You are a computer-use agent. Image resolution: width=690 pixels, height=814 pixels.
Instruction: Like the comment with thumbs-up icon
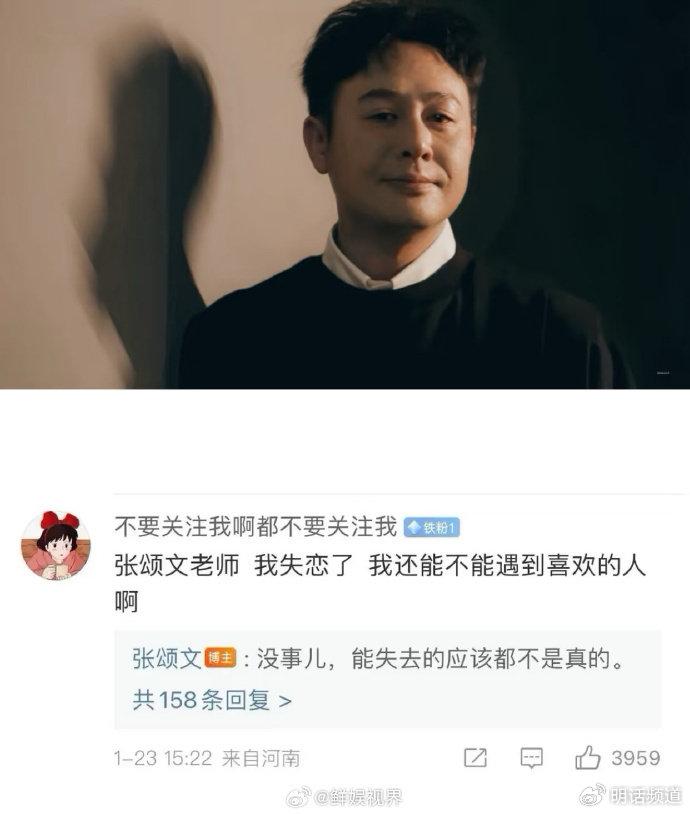pyautogui.click(x=588, y=757)
